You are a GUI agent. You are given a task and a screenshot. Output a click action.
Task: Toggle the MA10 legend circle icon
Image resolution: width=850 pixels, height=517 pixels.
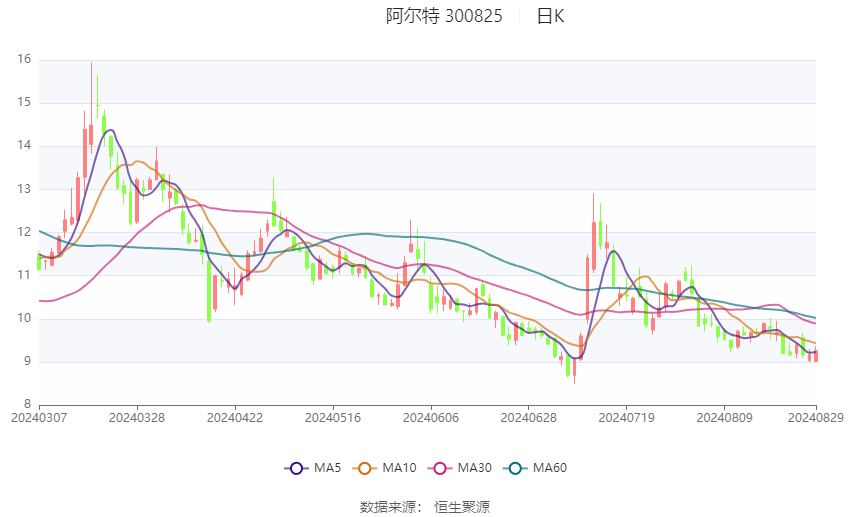coord(365,468)
